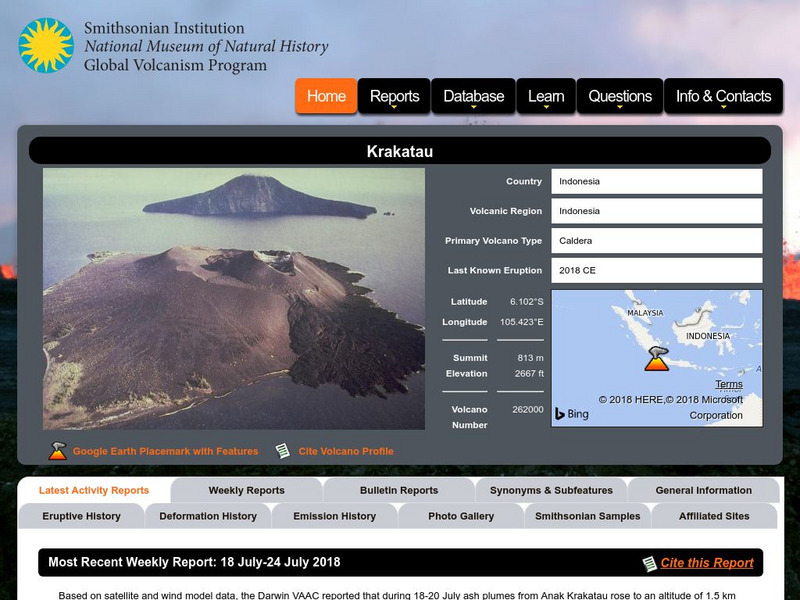View the Deformation History tab
The width and height of the screenshot is (800, 600).
coord(208,516)
